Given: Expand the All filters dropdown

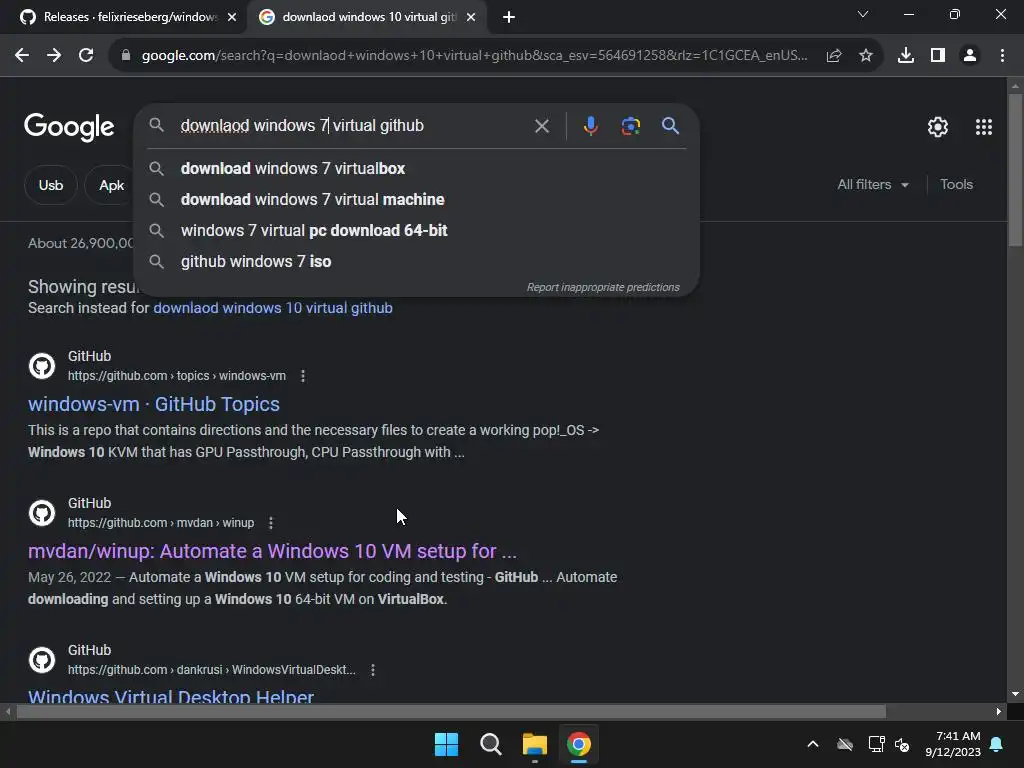Looking at the screenshot, I should (x=872, y=185).
